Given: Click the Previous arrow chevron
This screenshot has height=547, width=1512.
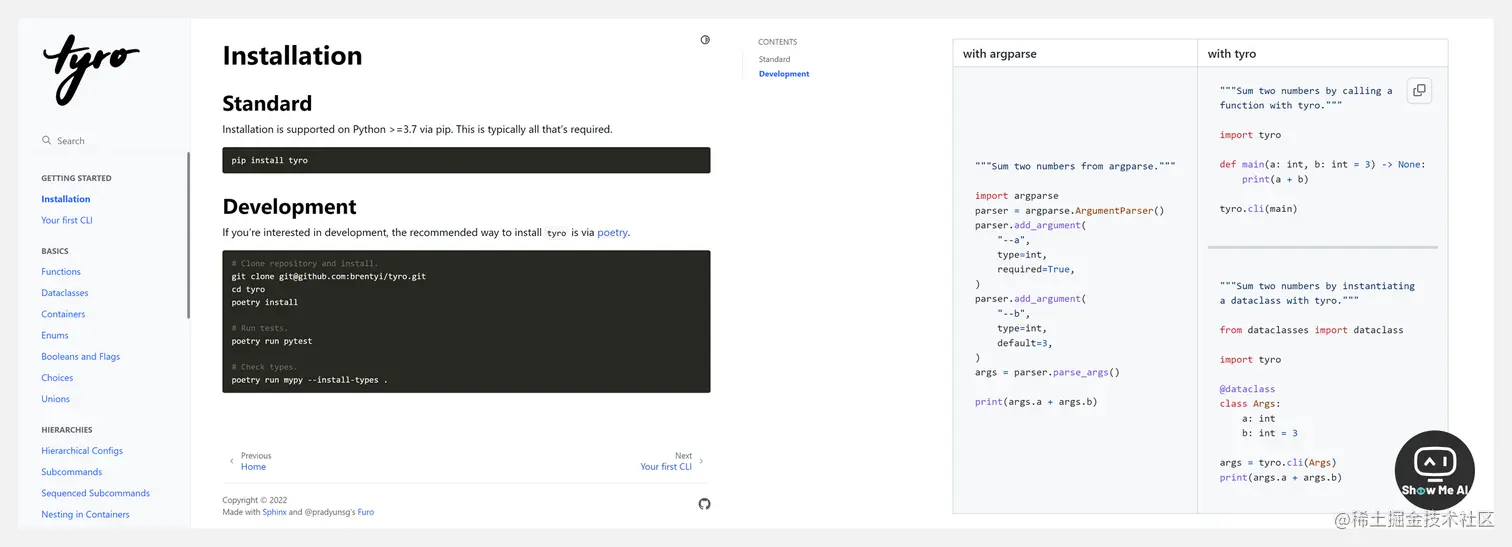Looking at the screenshot, I should coord(232,461).
